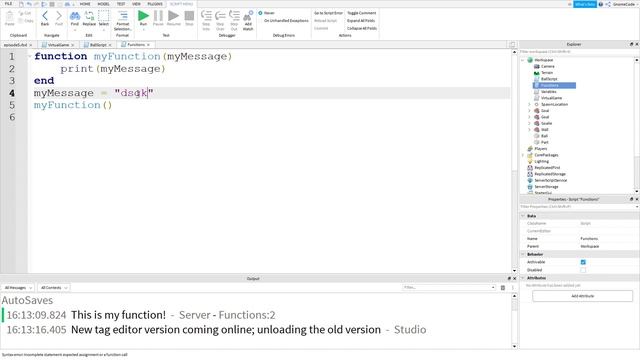Switch to the HOME ribbon tab
This screenshot has width=640, height=360.
(85, 4)
